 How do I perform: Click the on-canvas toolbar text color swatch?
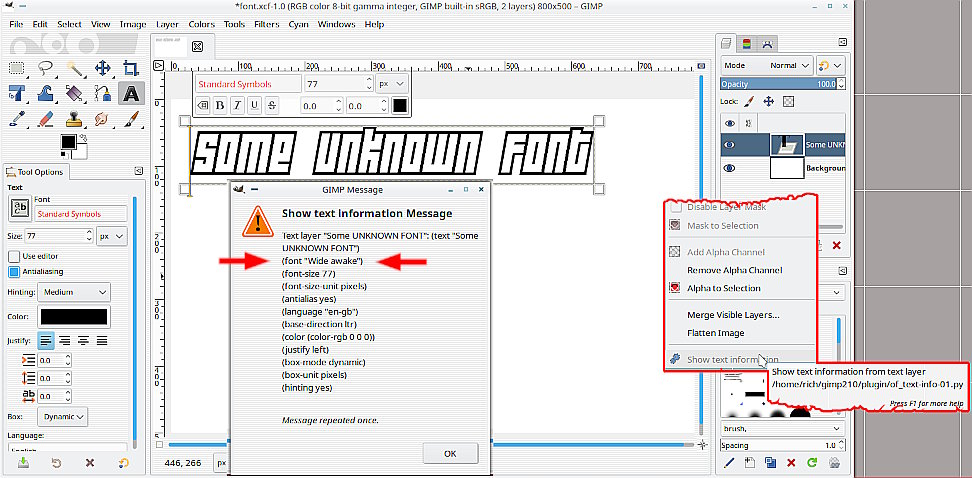point(400,105)
